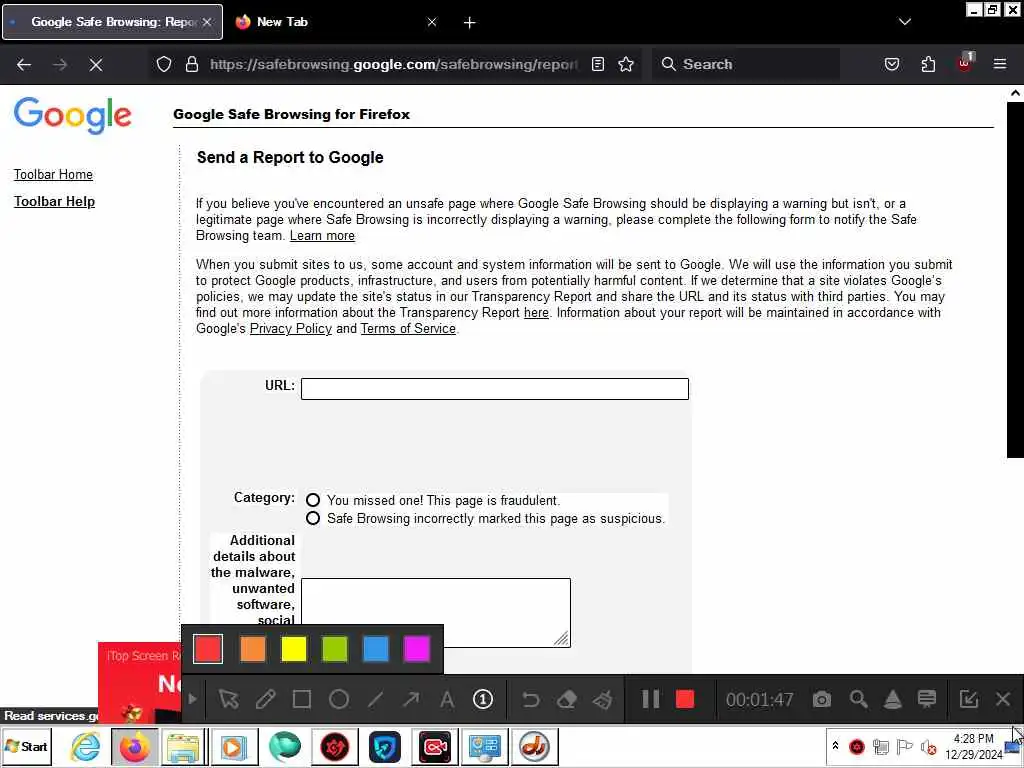Select the pencil drawing tool
Screen dimensions: 1024x768
[266, 699]
